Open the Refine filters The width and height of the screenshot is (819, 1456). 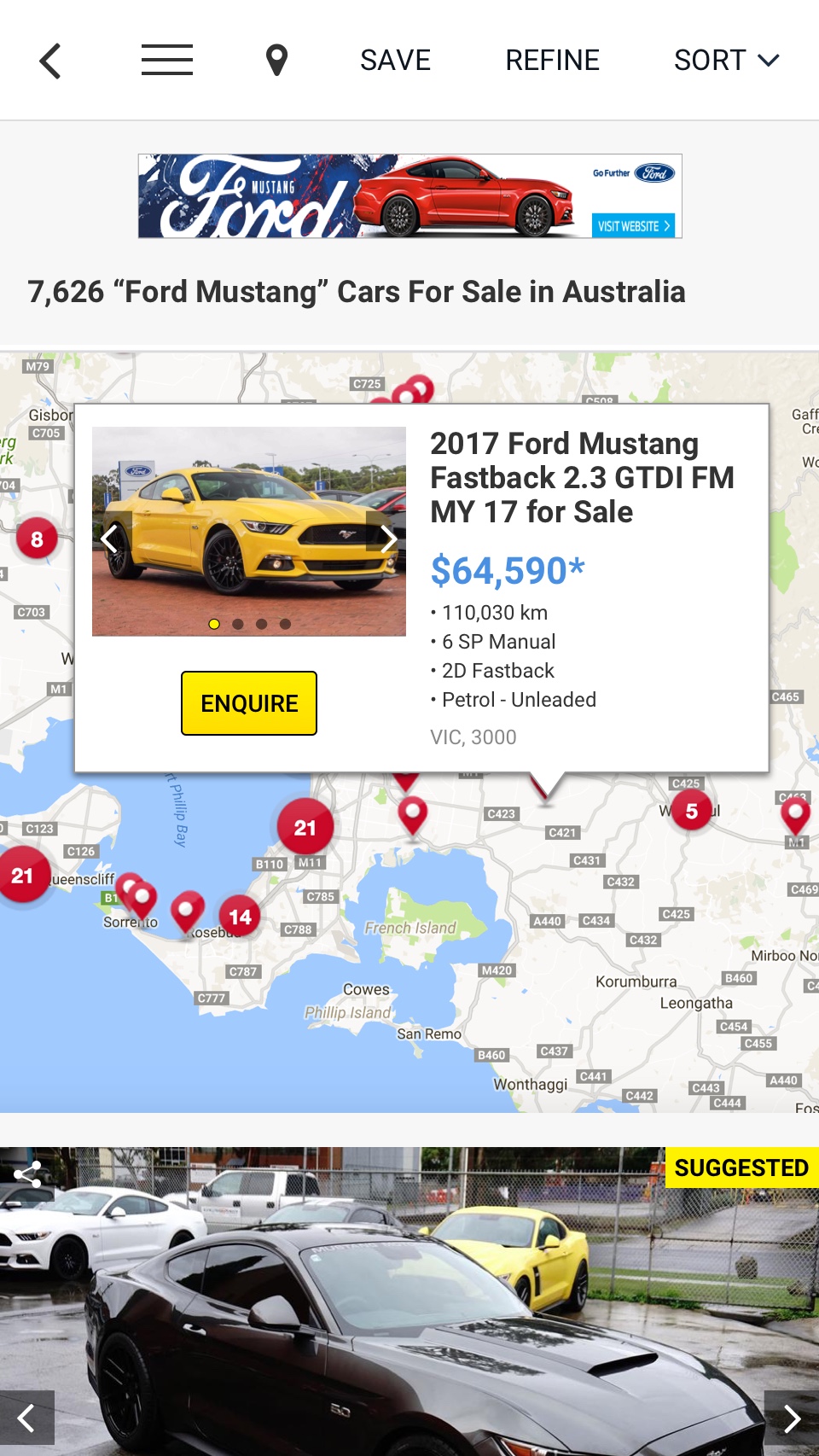tap(552, 61)
